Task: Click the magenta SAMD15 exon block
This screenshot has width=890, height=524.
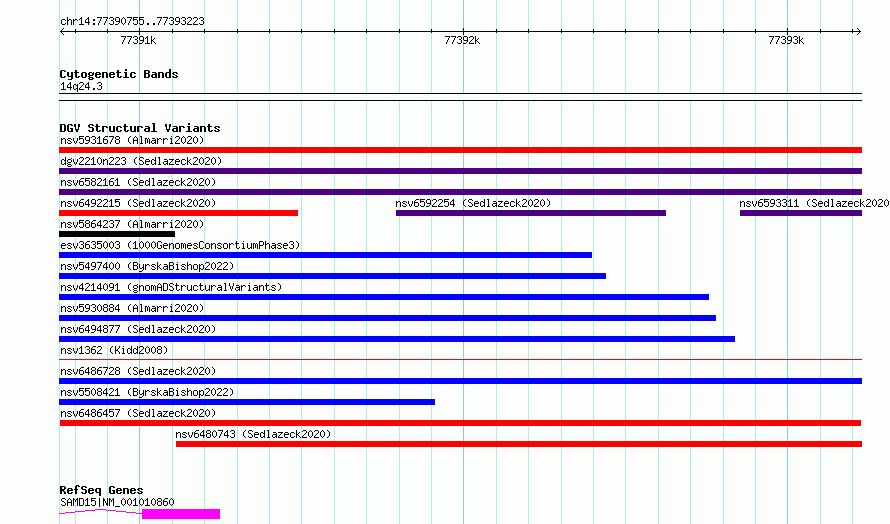Action: coord(180,514)
